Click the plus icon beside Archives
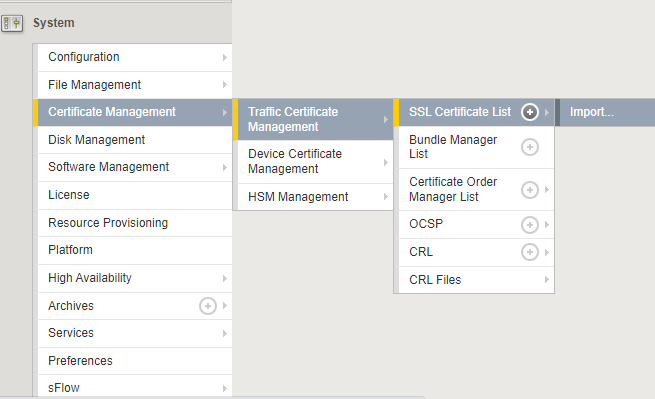The width and height of the screenshot is (655, 399). tap(208, 306)
